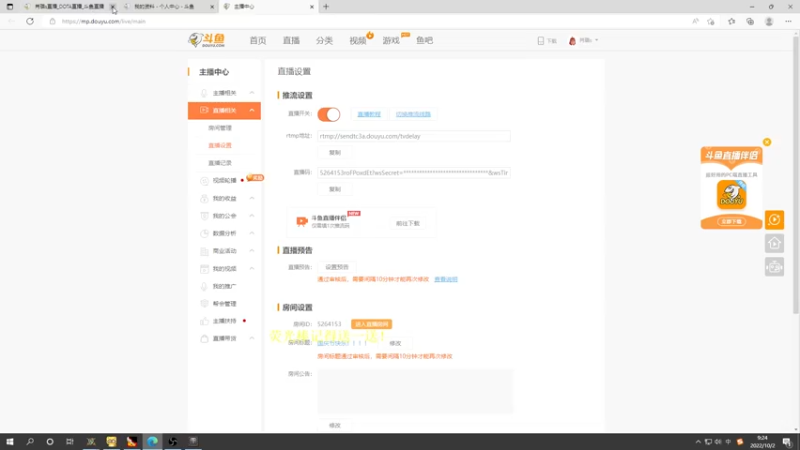
Task: Click the robot floating side icon
Action: tap(774, 267)
